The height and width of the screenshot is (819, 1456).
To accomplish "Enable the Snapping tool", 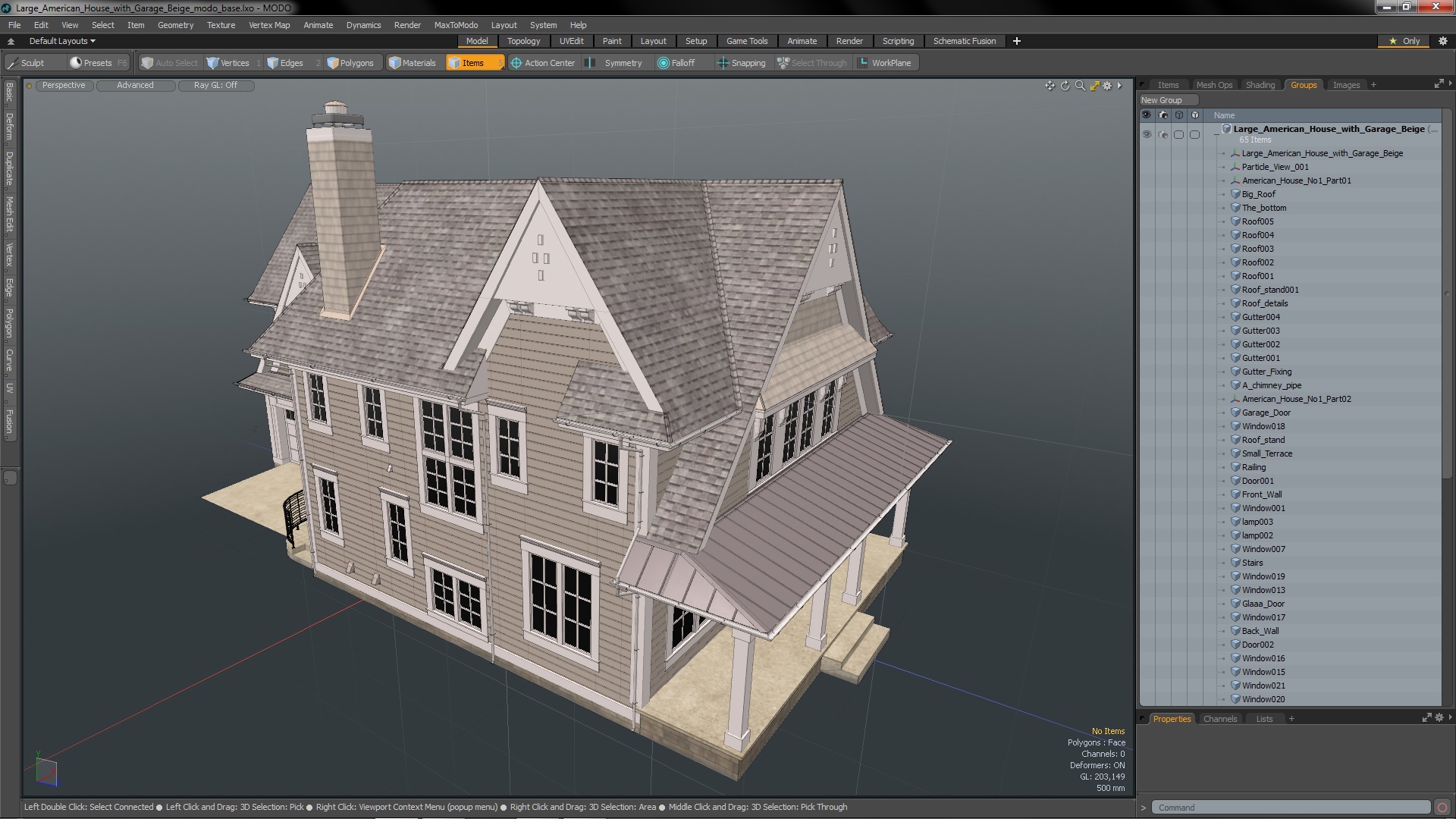I will tap(741, 63).
